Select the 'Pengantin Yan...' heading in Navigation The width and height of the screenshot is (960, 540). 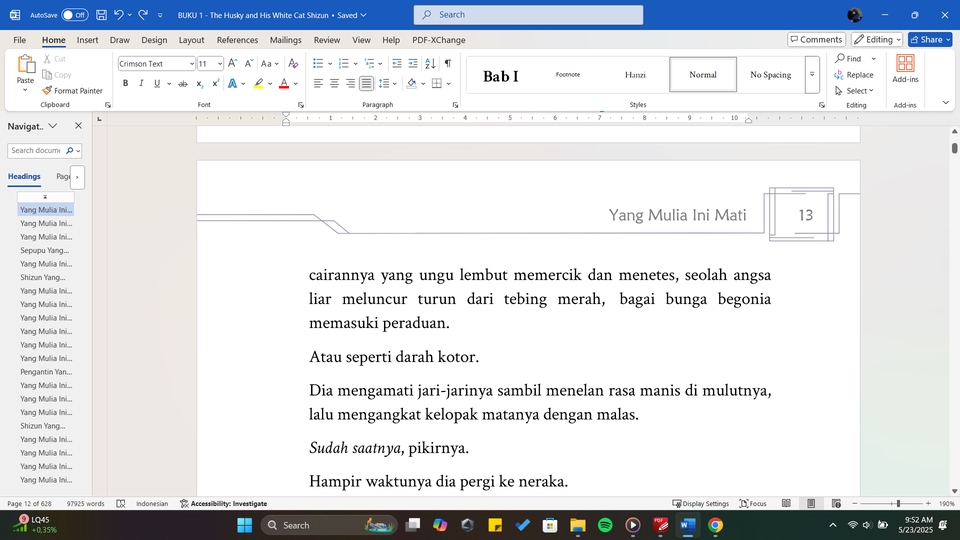(46, 372)
